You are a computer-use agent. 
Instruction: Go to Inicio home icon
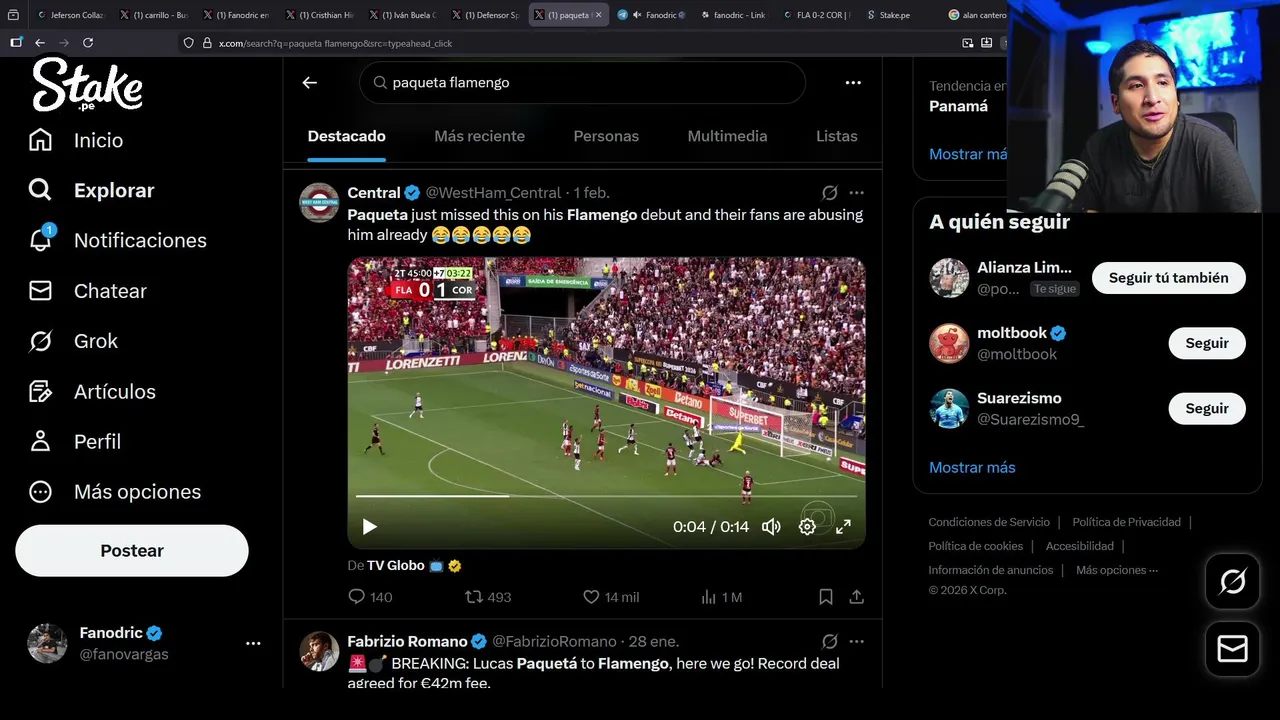pos(40,140)
